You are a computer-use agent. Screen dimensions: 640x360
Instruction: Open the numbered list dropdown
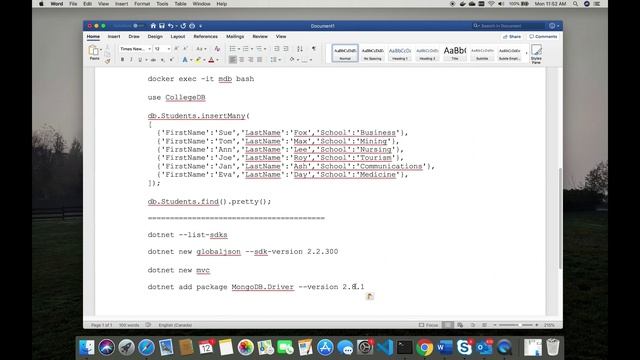[252, 49]
